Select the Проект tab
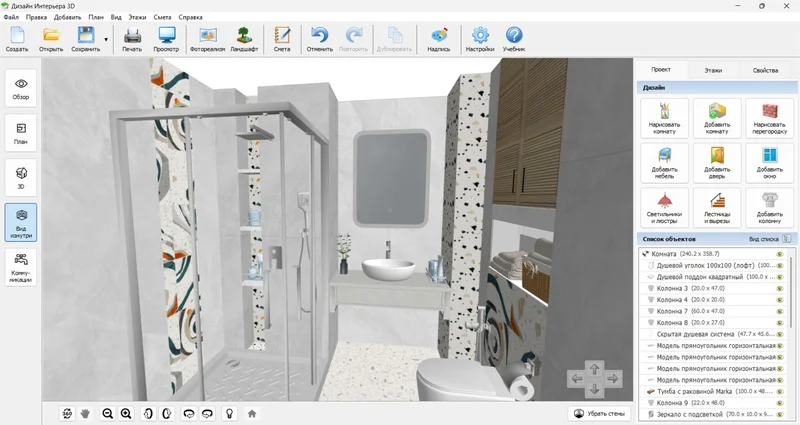 pos(661,69)
